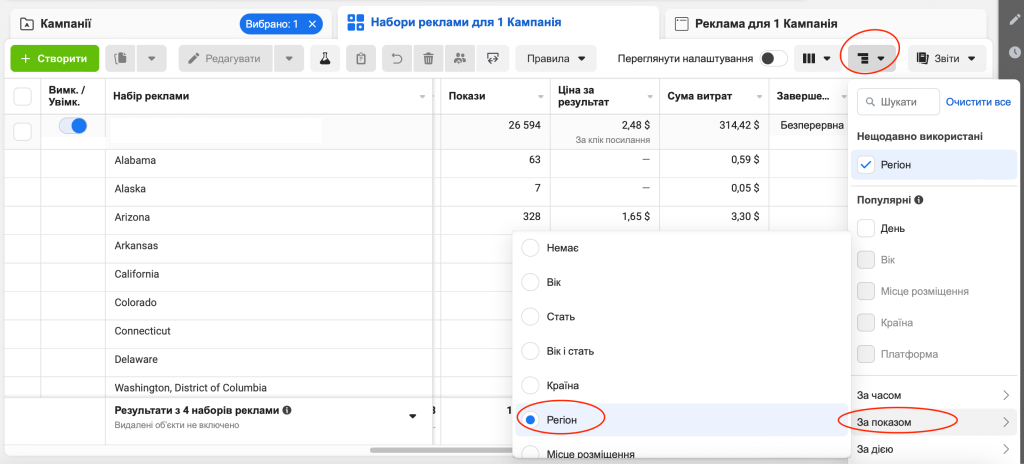Expand the За дією submenu
The image size is (1024, 464).
(x=934, y=449)
